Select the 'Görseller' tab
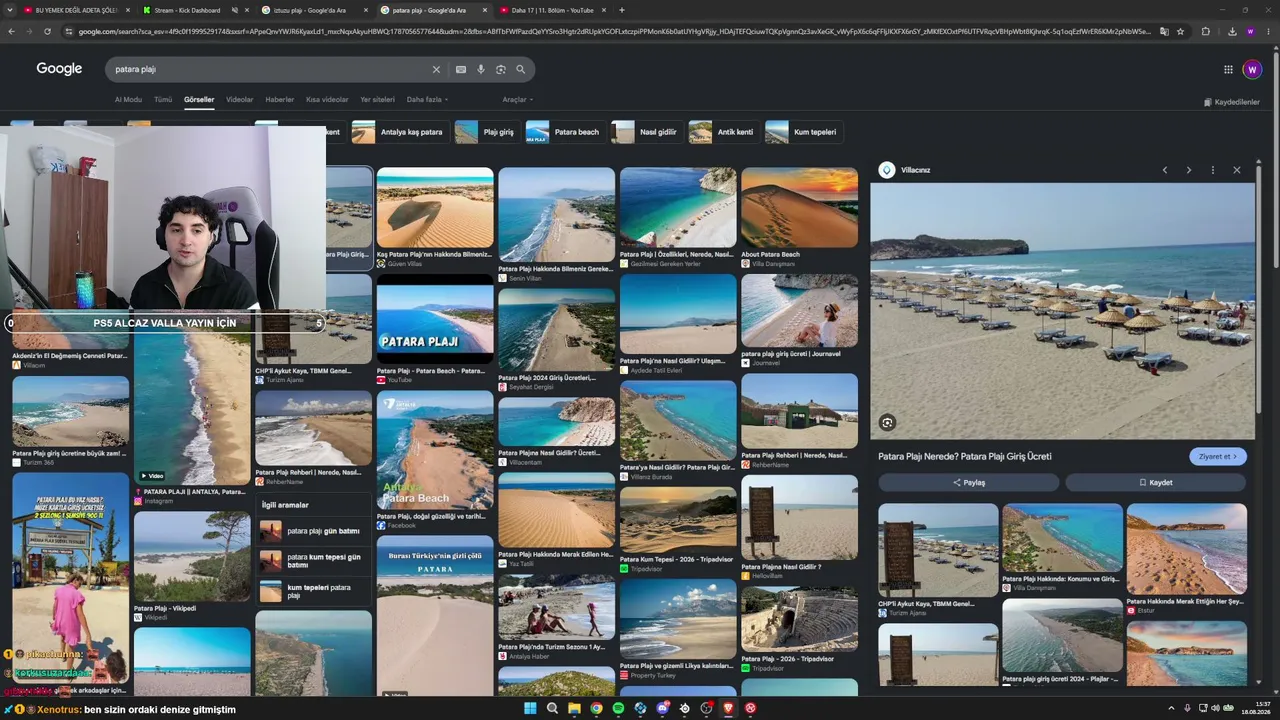 coord(199,100)
